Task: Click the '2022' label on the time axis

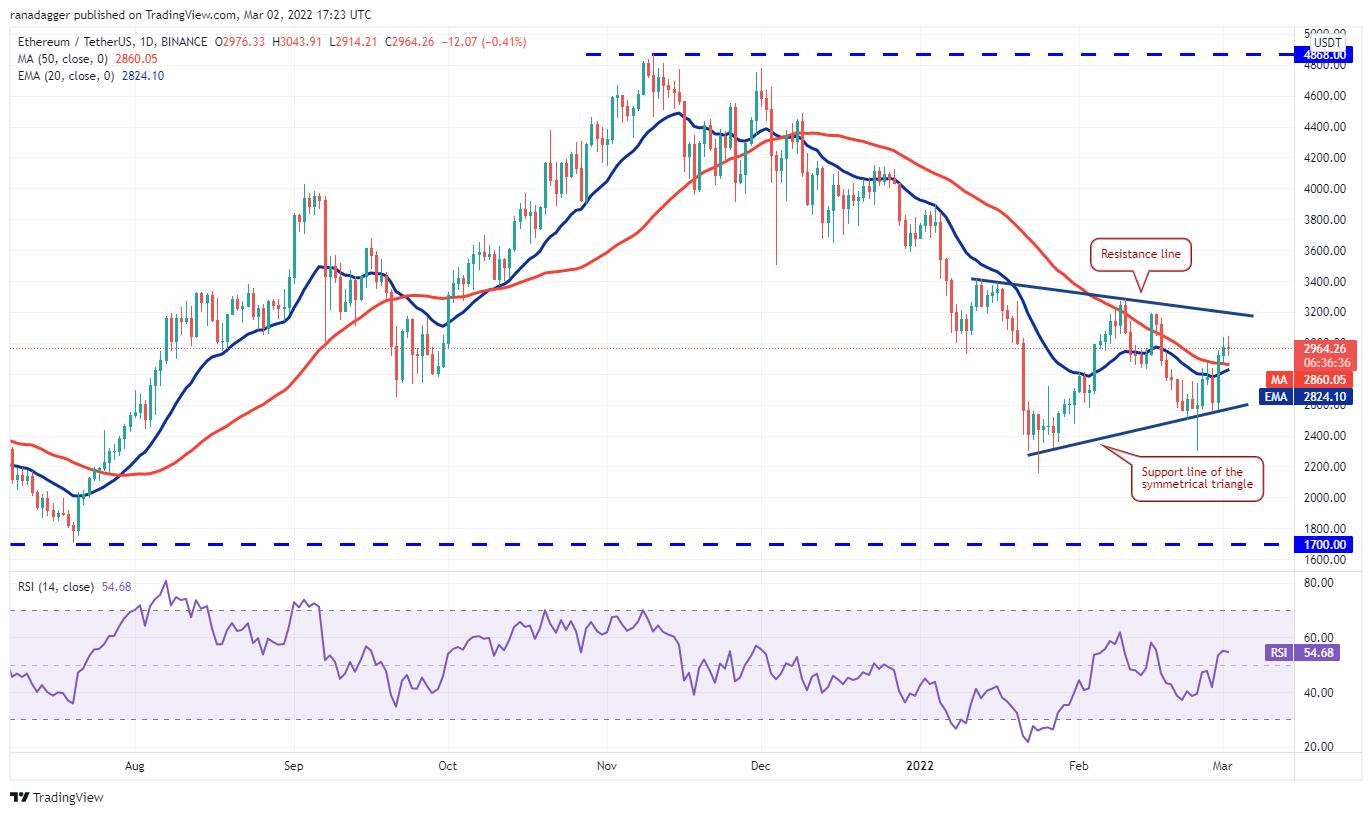Action: pyautogui.click(x=918, y=765)
